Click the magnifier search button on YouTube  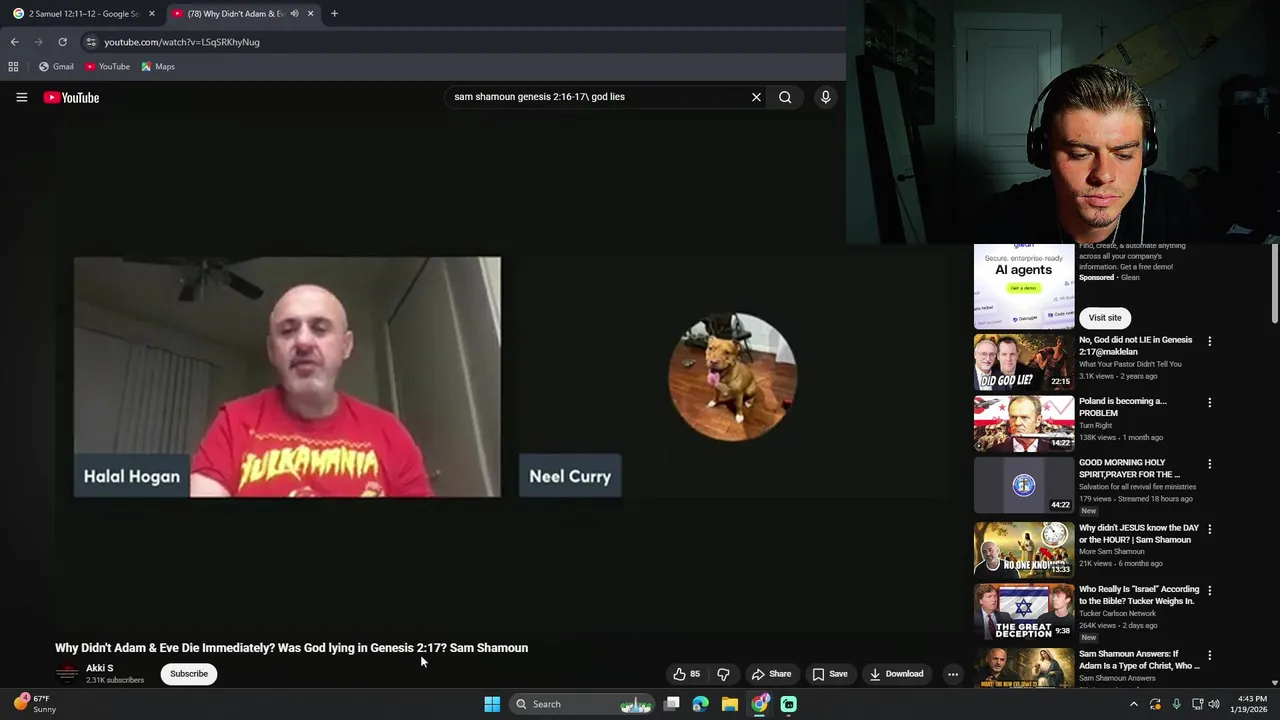(x=785, y=97)
